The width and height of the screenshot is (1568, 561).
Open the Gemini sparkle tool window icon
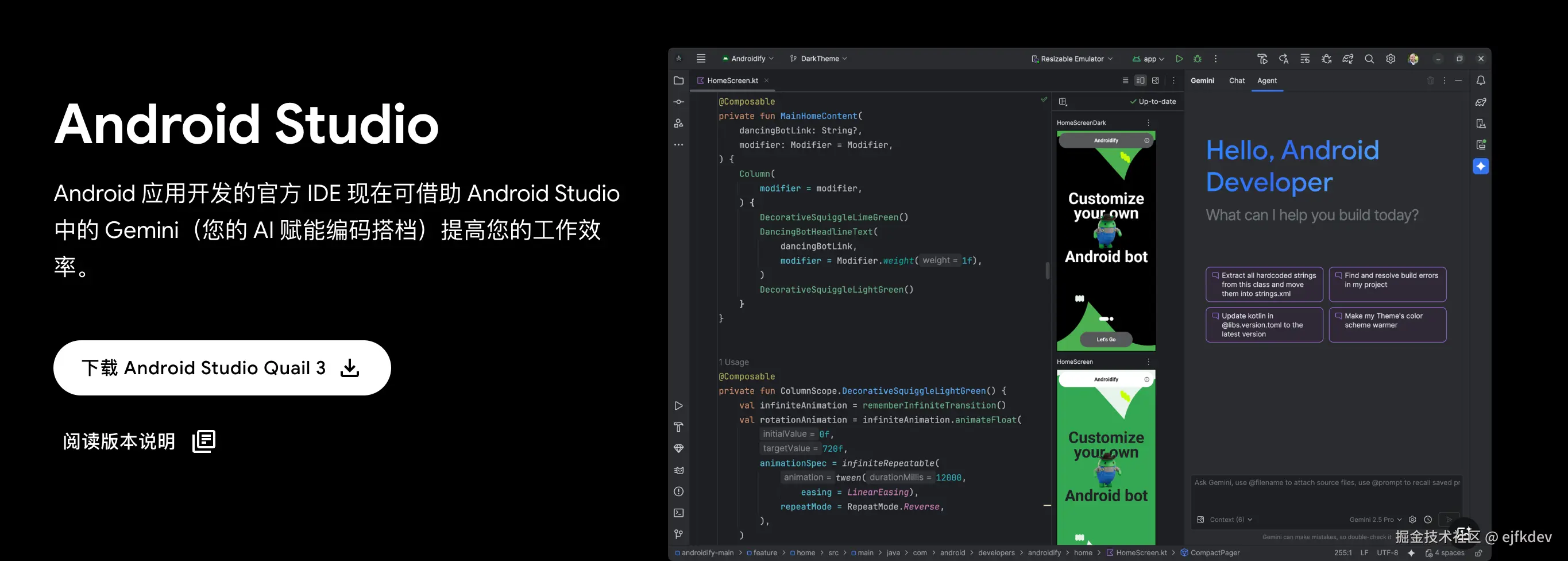pyautogui.click(x=1480, y=166)
